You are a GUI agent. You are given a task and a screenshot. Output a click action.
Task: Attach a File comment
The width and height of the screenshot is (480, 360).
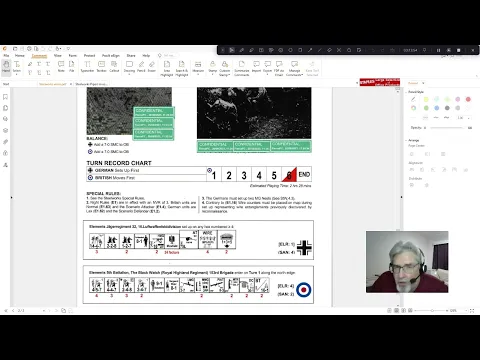coord(71,66)
